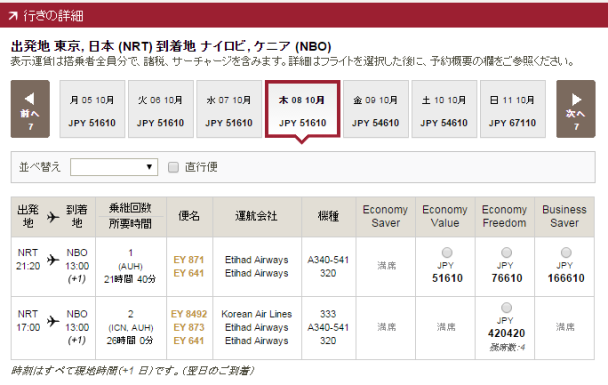Click the 運航会社 column header

tap(257, 216)
